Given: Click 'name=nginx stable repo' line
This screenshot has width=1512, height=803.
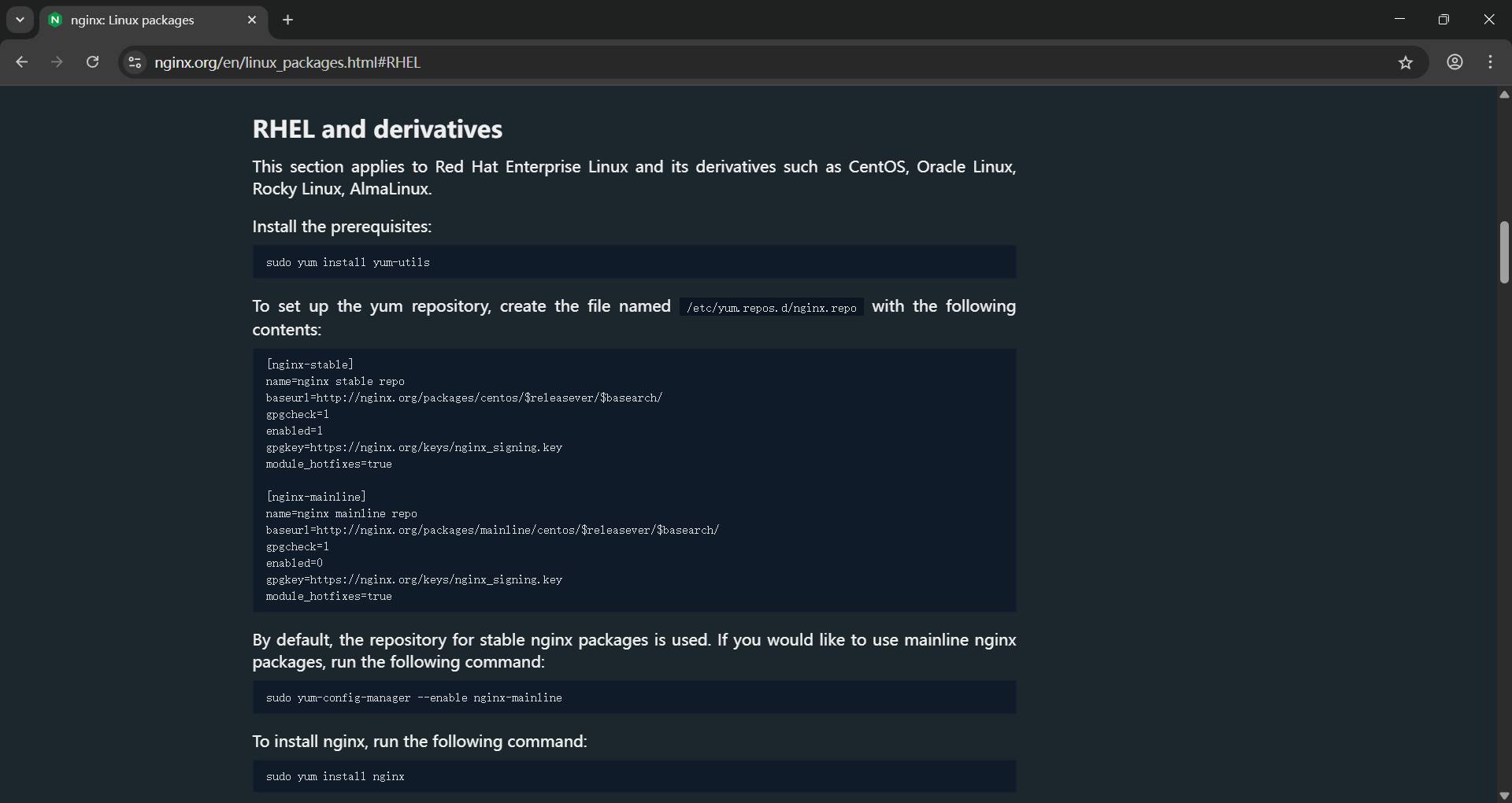Looking at the screenshot, I should tap(335, 381).
